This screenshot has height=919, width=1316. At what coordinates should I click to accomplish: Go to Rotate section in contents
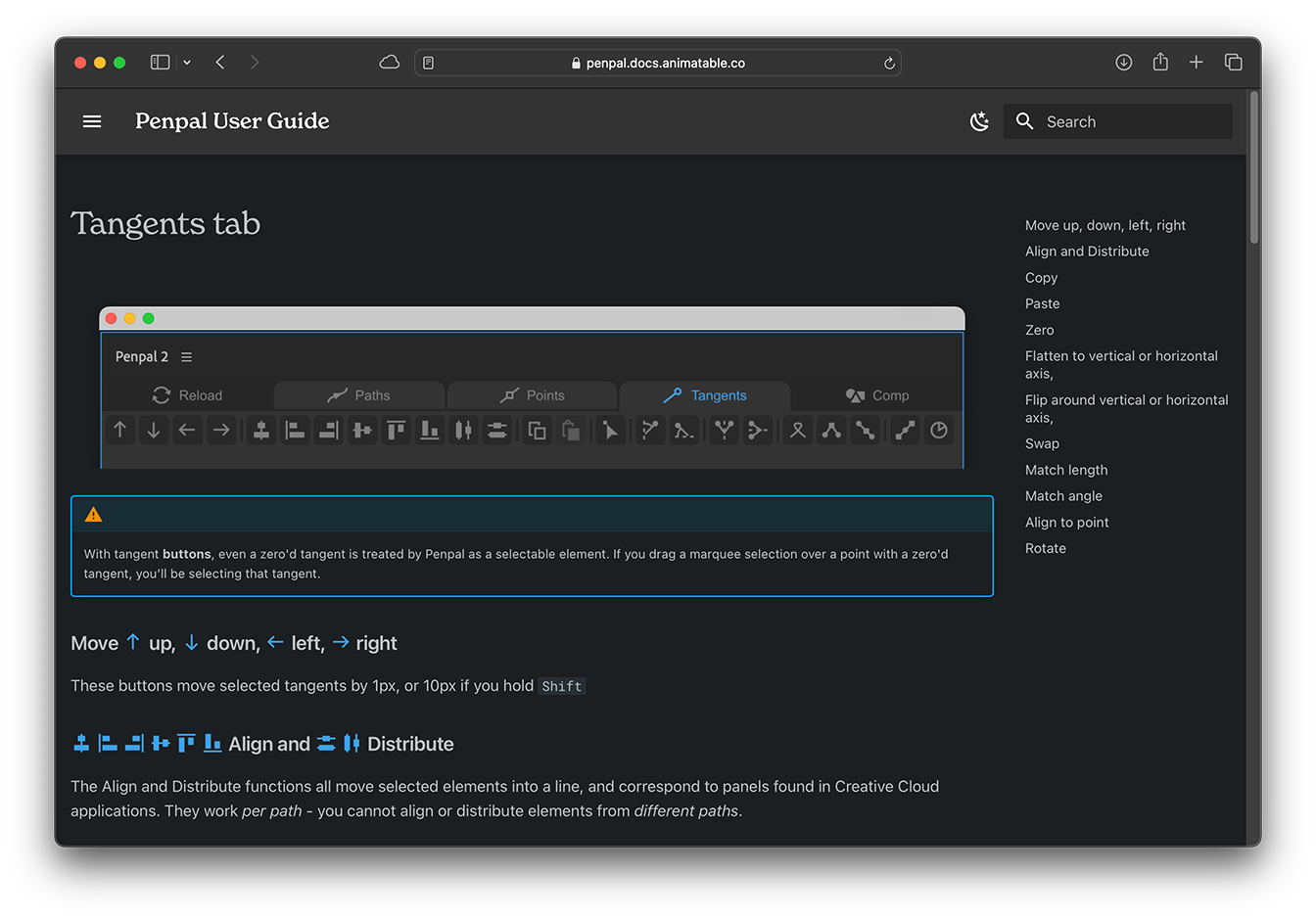point(1045,549)
